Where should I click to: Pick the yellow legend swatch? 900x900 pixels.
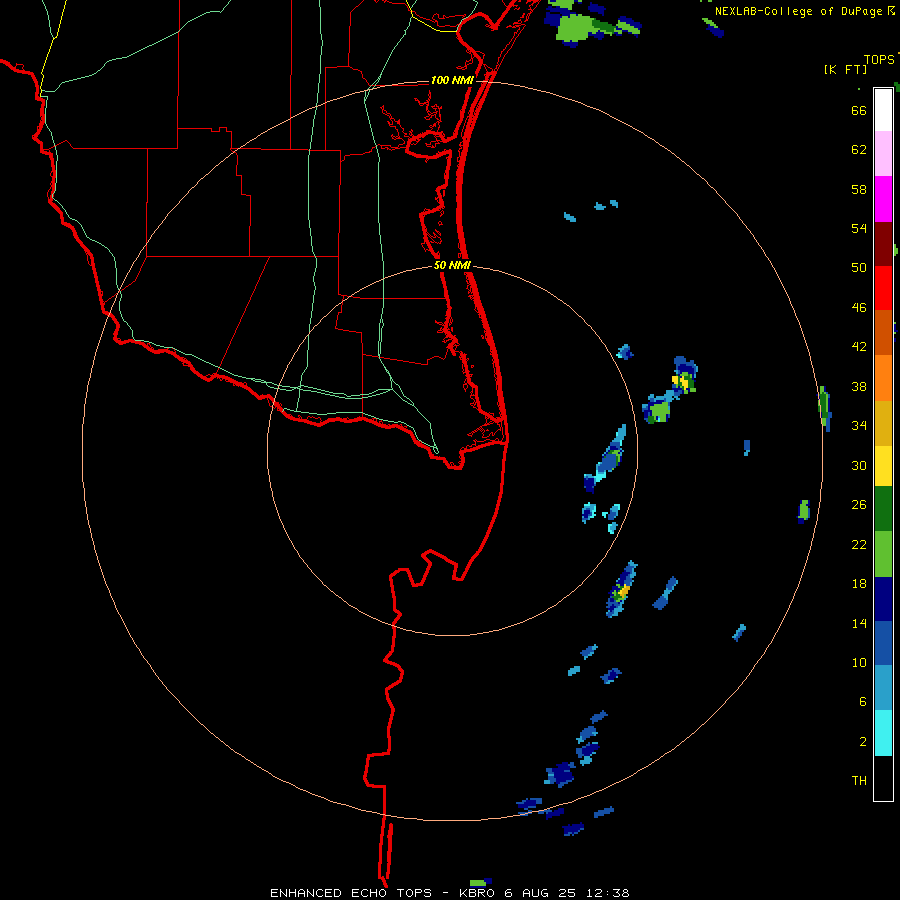click(883, 466)
